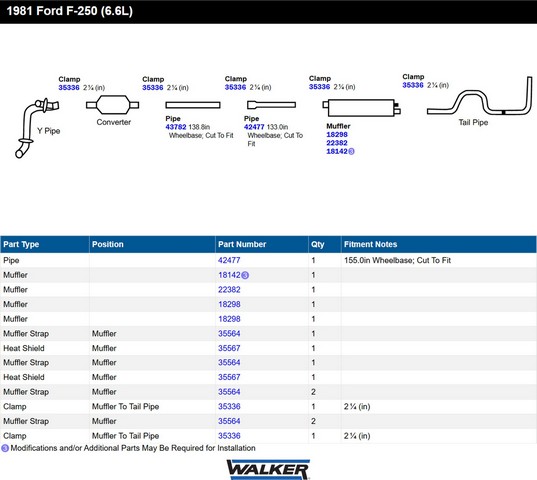This screenshot has height=480, width=537.
Task: Open muffler 18142 link in diagram
Action: pos(337,151)
